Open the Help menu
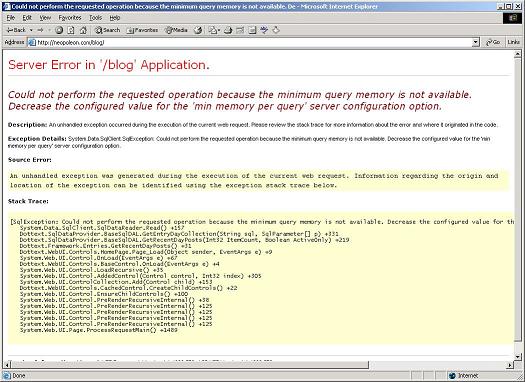This screenshot has height=382, width=525. point(115,18)
